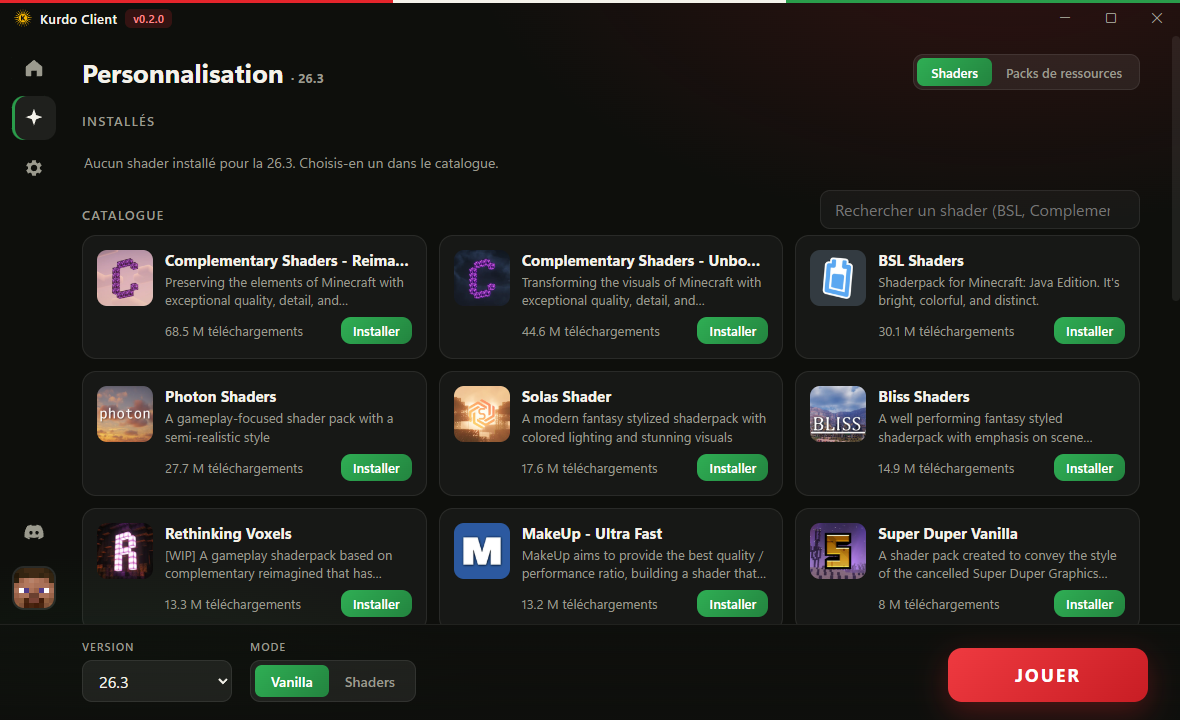Click the v0.2.0 version badge
The image size is (1180, 720).
[x=148, y=19]
